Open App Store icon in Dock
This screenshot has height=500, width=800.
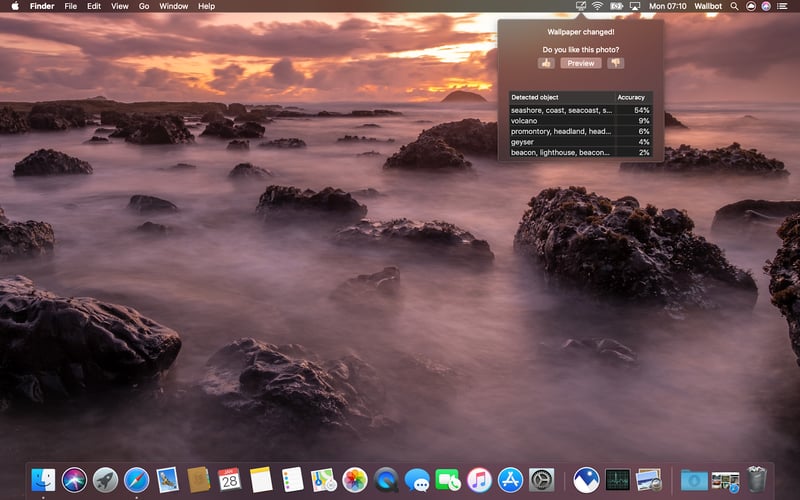click(510, 480)
